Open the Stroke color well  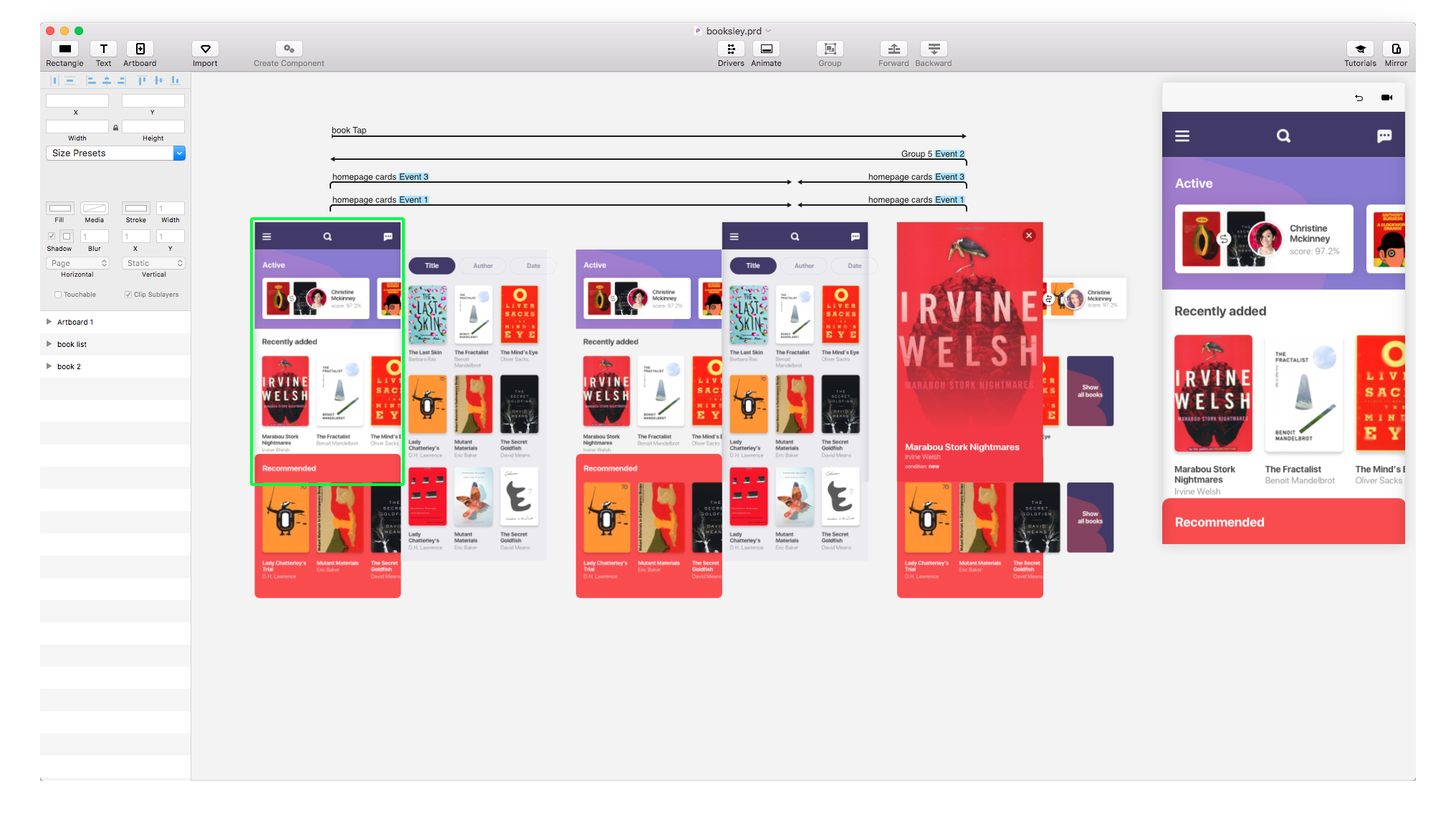136,209
